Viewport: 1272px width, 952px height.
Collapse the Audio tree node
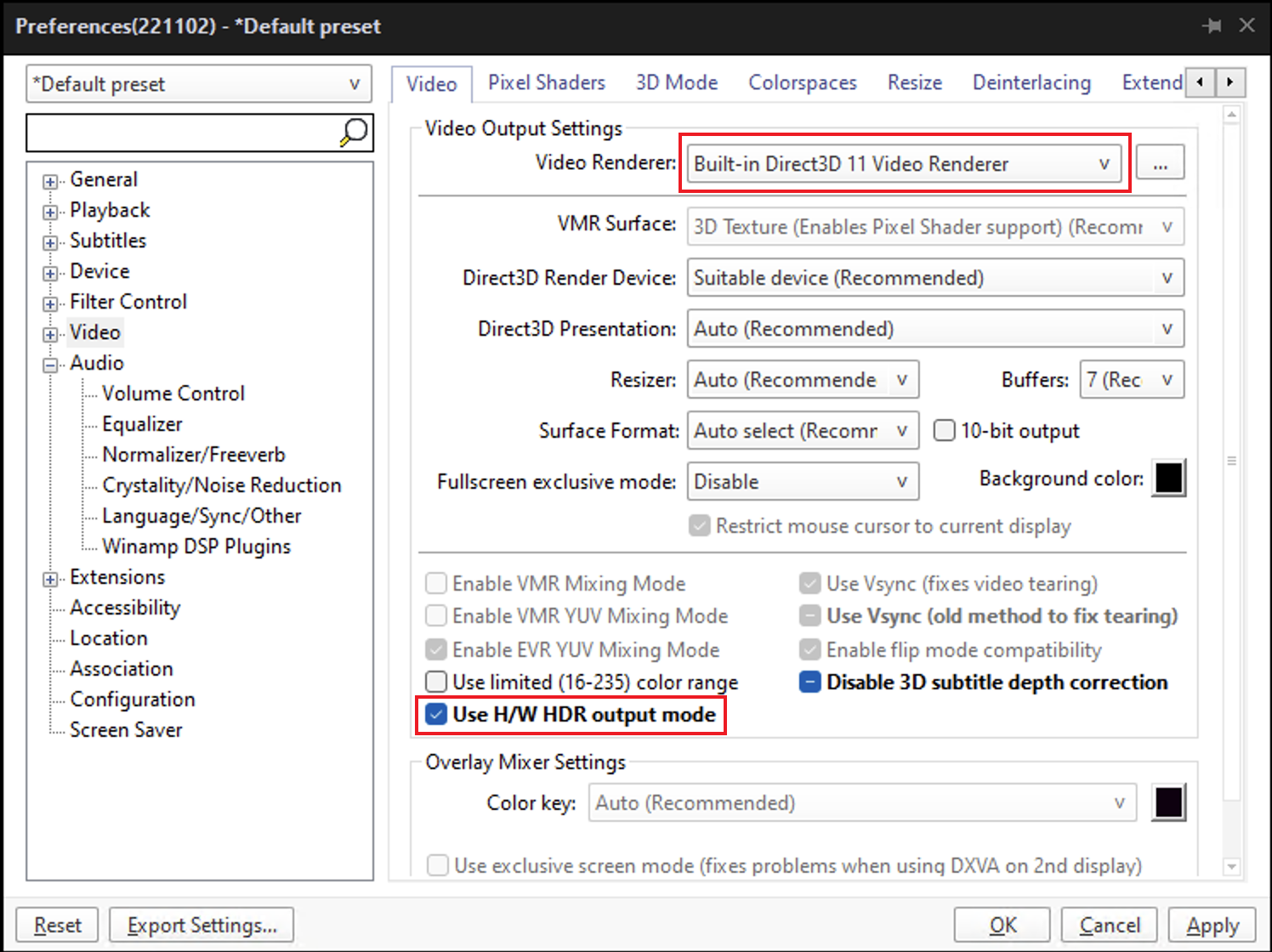[50, 365]
